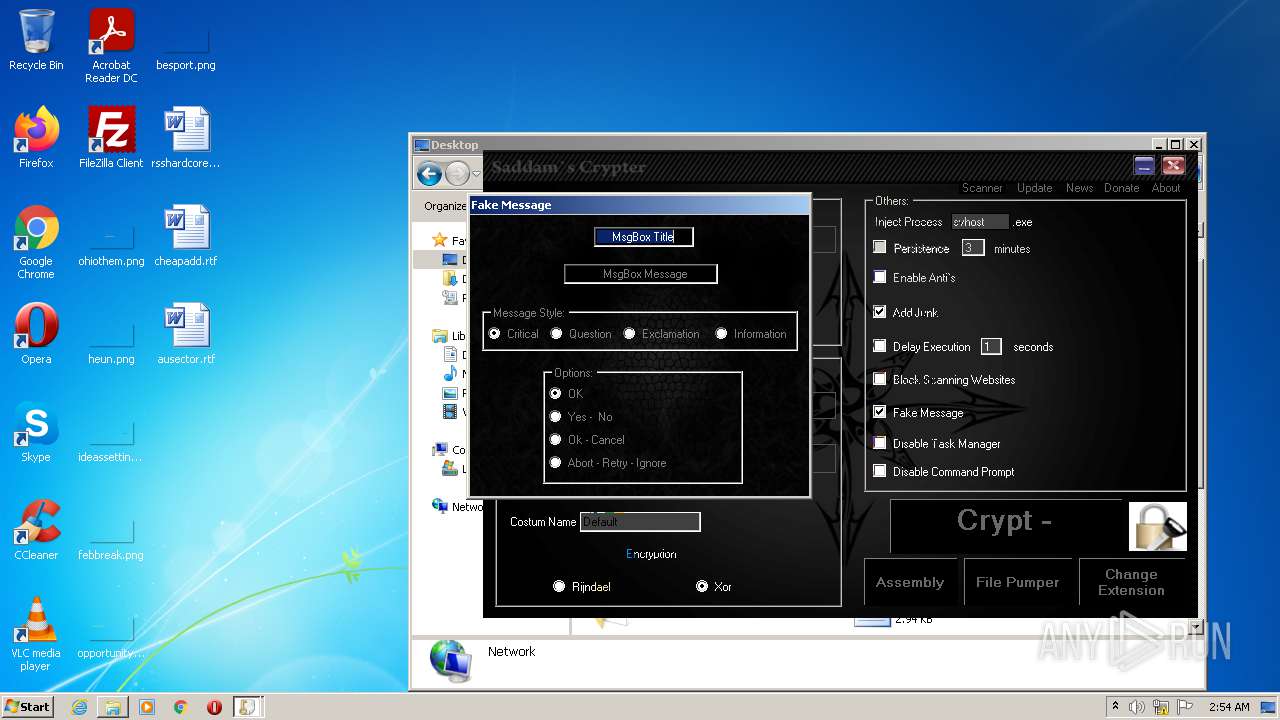Screen dimensions: 1280x720
Task: Open Firefox desktop shortcut
Action: (36, 138)
